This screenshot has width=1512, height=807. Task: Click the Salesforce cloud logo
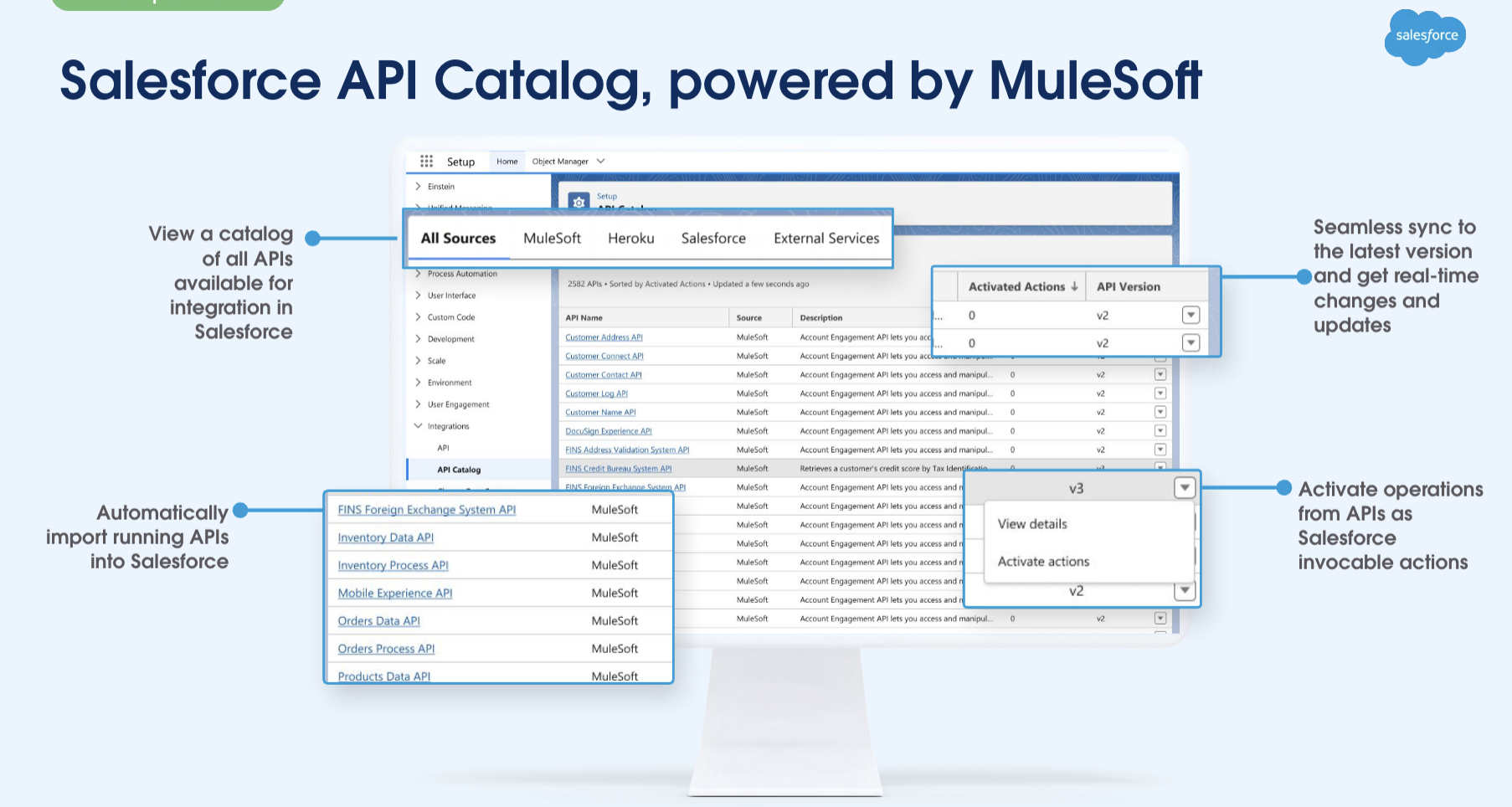coord(1426,37)
